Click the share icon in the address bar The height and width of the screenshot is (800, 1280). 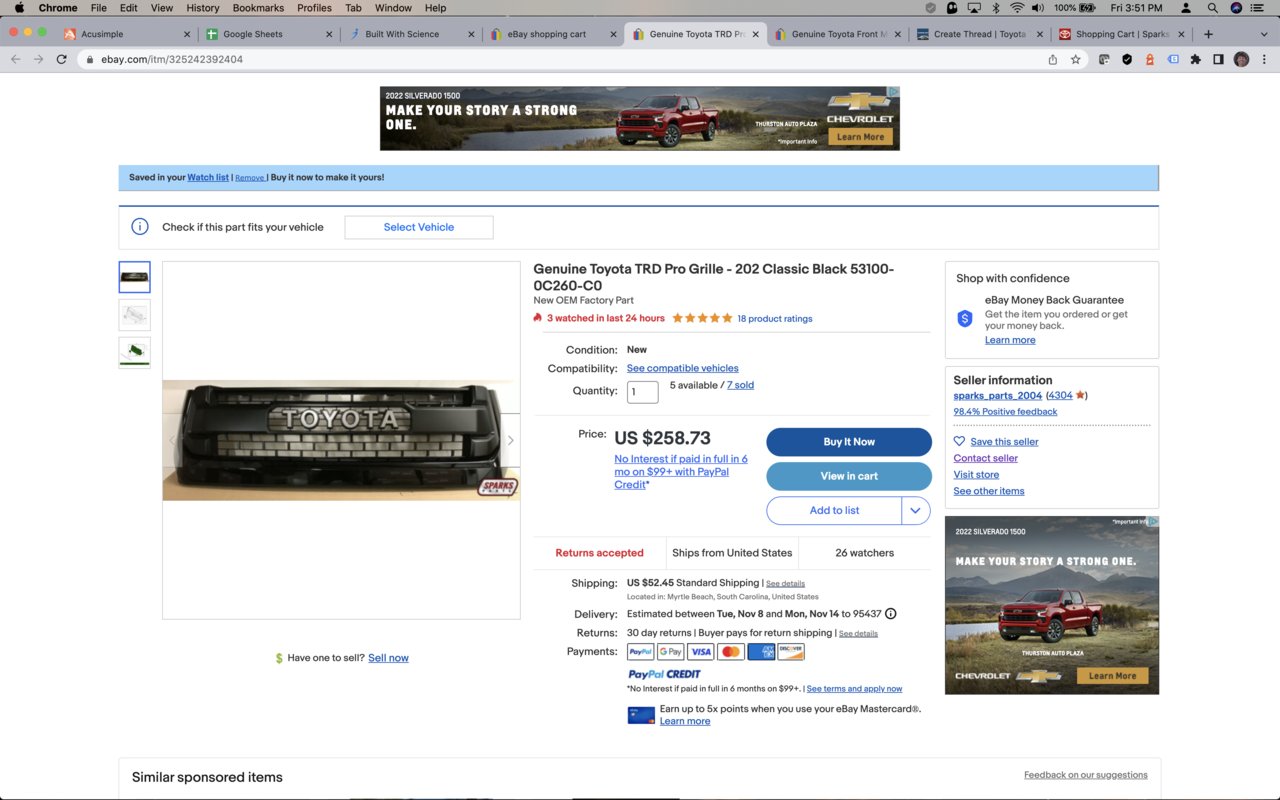pos(1053,59)
